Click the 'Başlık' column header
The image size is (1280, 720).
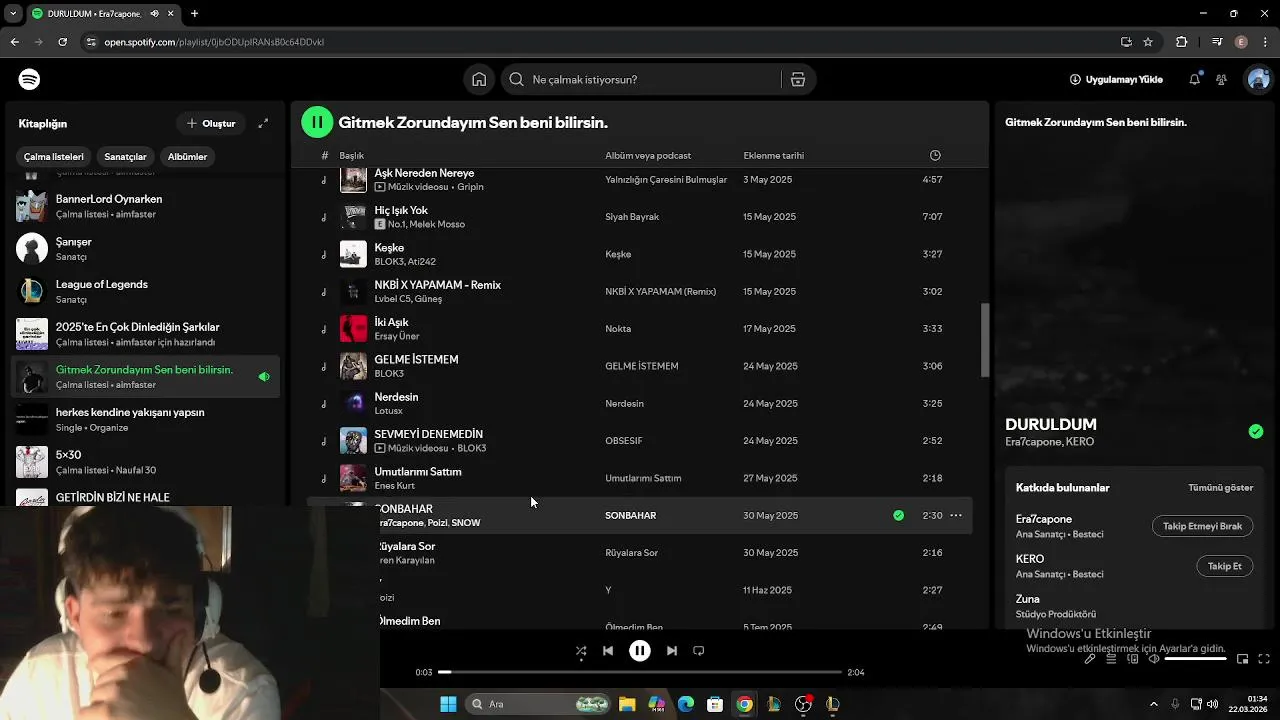click(351, 155)
